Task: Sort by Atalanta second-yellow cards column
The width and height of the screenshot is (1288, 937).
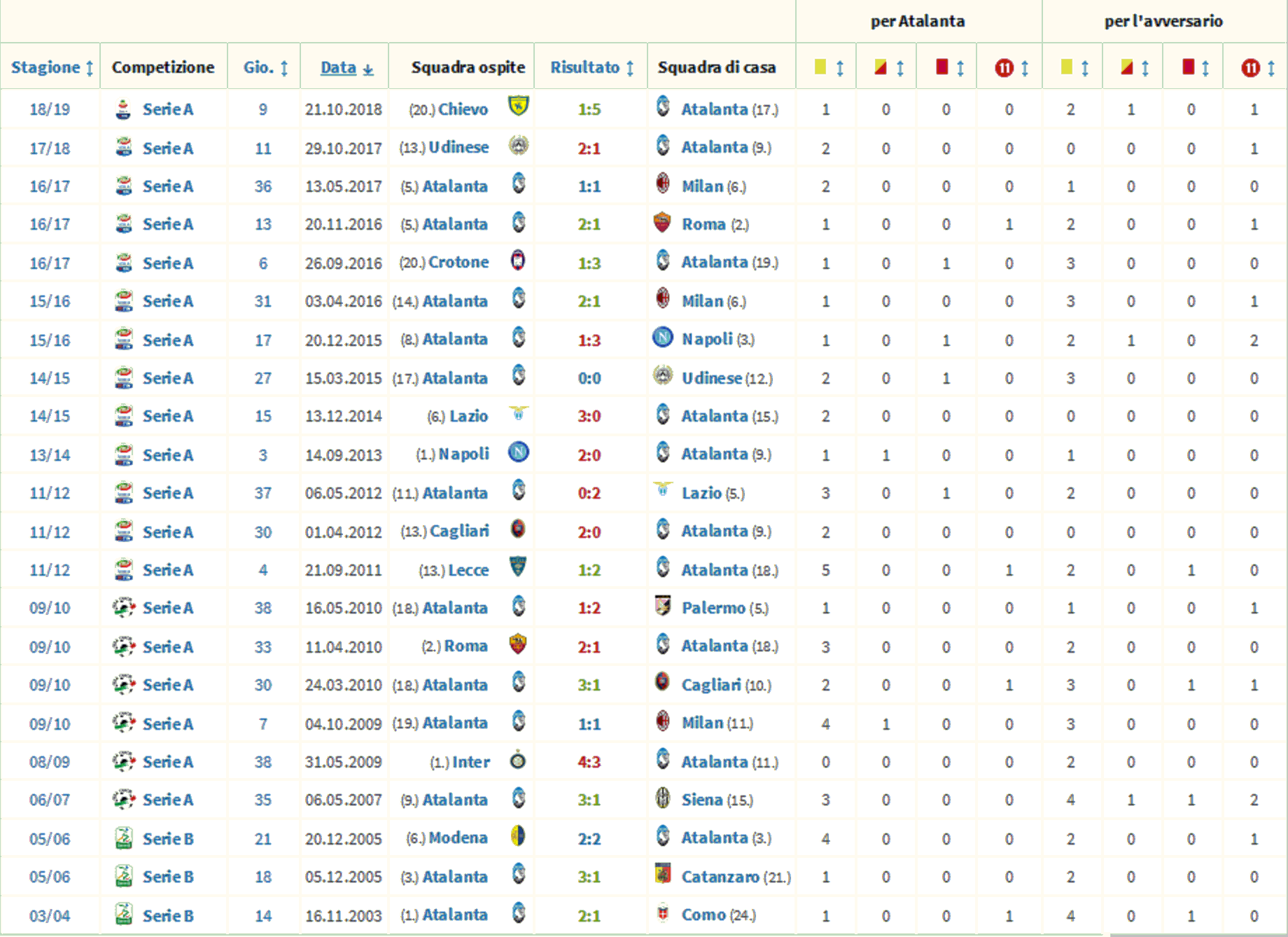Action: pos(889,68)
